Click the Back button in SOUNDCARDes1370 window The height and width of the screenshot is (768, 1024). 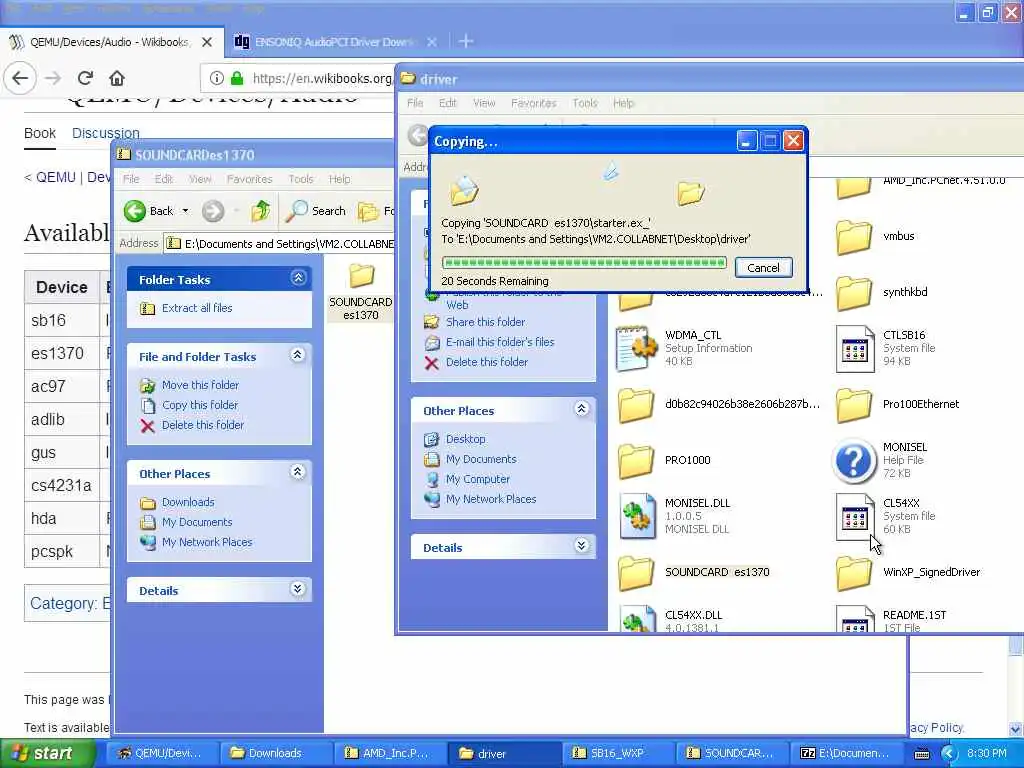pyautogui.click(x=149, y=211)
